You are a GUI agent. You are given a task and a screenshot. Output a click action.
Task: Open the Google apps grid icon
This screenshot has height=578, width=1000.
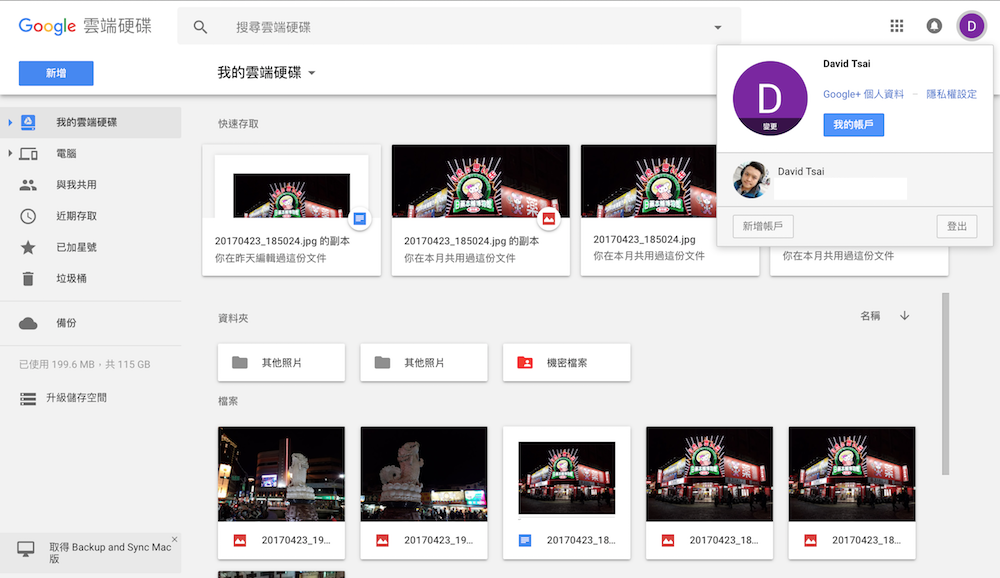(897, 26)
